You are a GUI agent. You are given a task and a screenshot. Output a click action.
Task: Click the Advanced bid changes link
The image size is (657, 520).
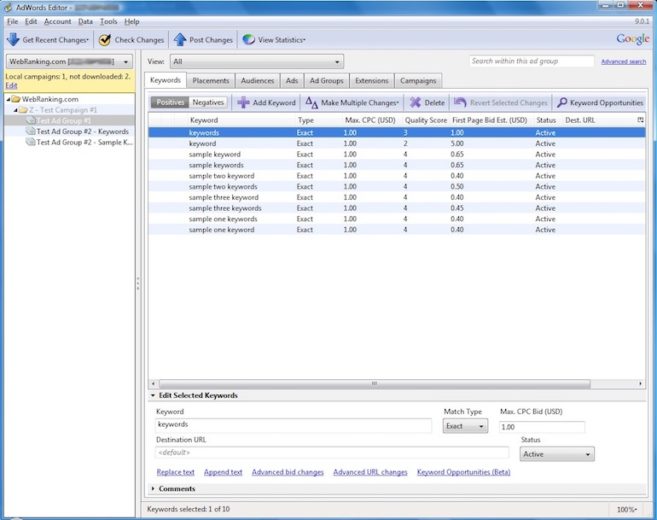[287, 472]
